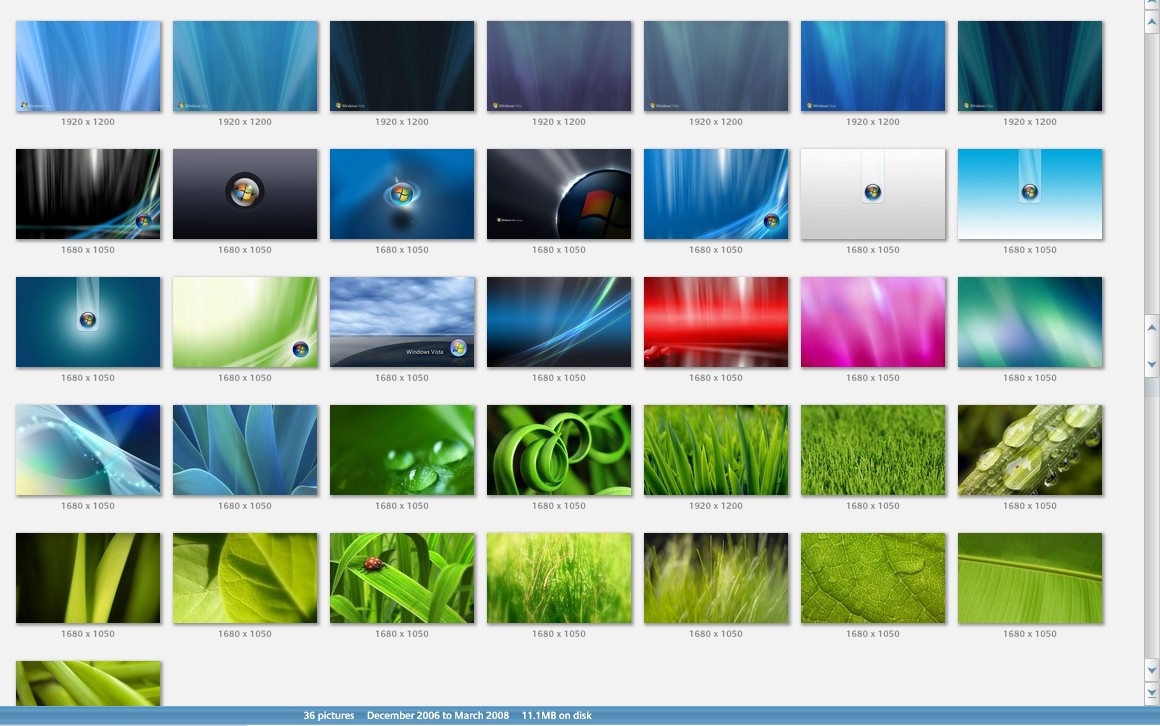This screenshot has height=726, width=1160.
Task: Open the blue abstract swirl wallpaper
Action: [88, 450]
